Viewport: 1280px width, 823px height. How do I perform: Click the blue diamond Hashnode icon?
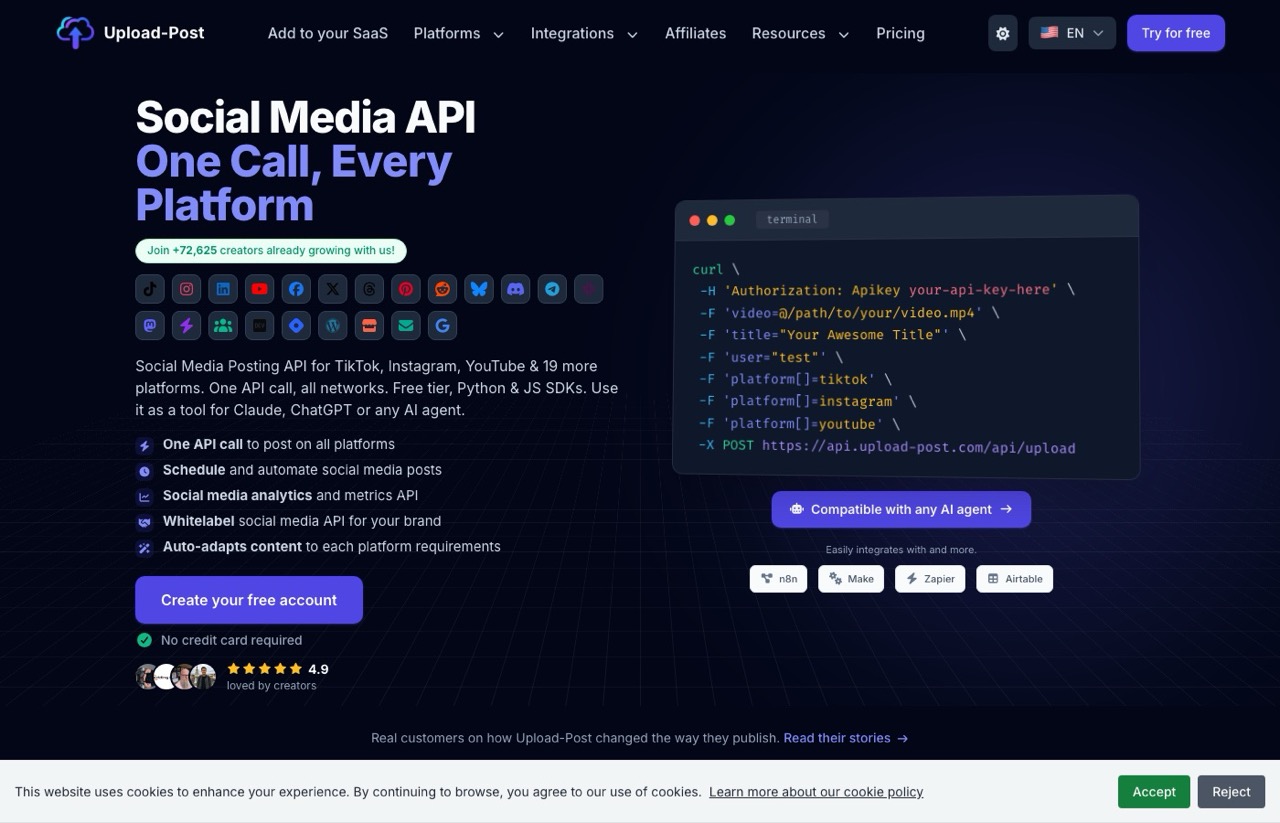click(296, 325)
